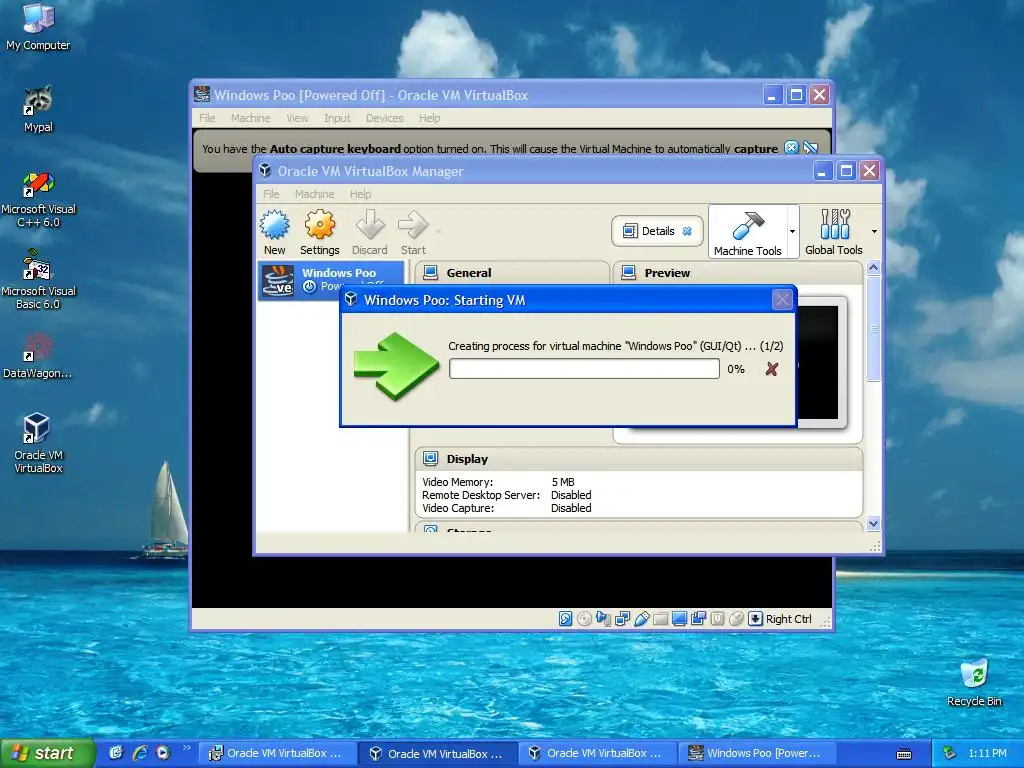Open the View menu in Windows Poo window

pos(297,118)
